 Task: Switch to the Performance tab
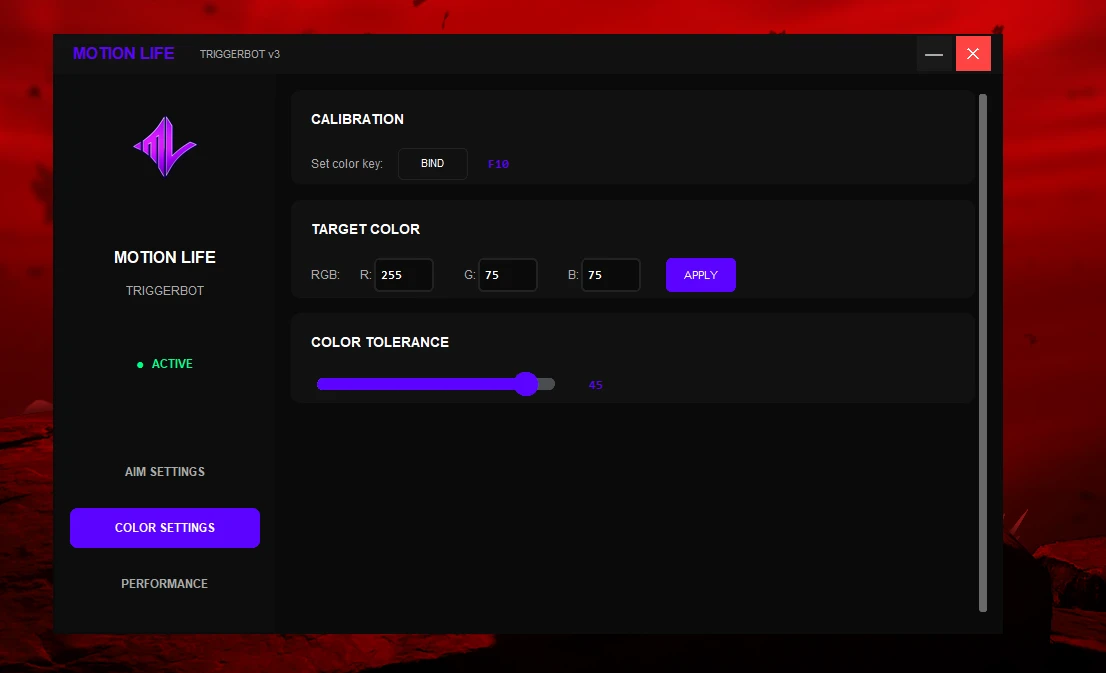165,583
